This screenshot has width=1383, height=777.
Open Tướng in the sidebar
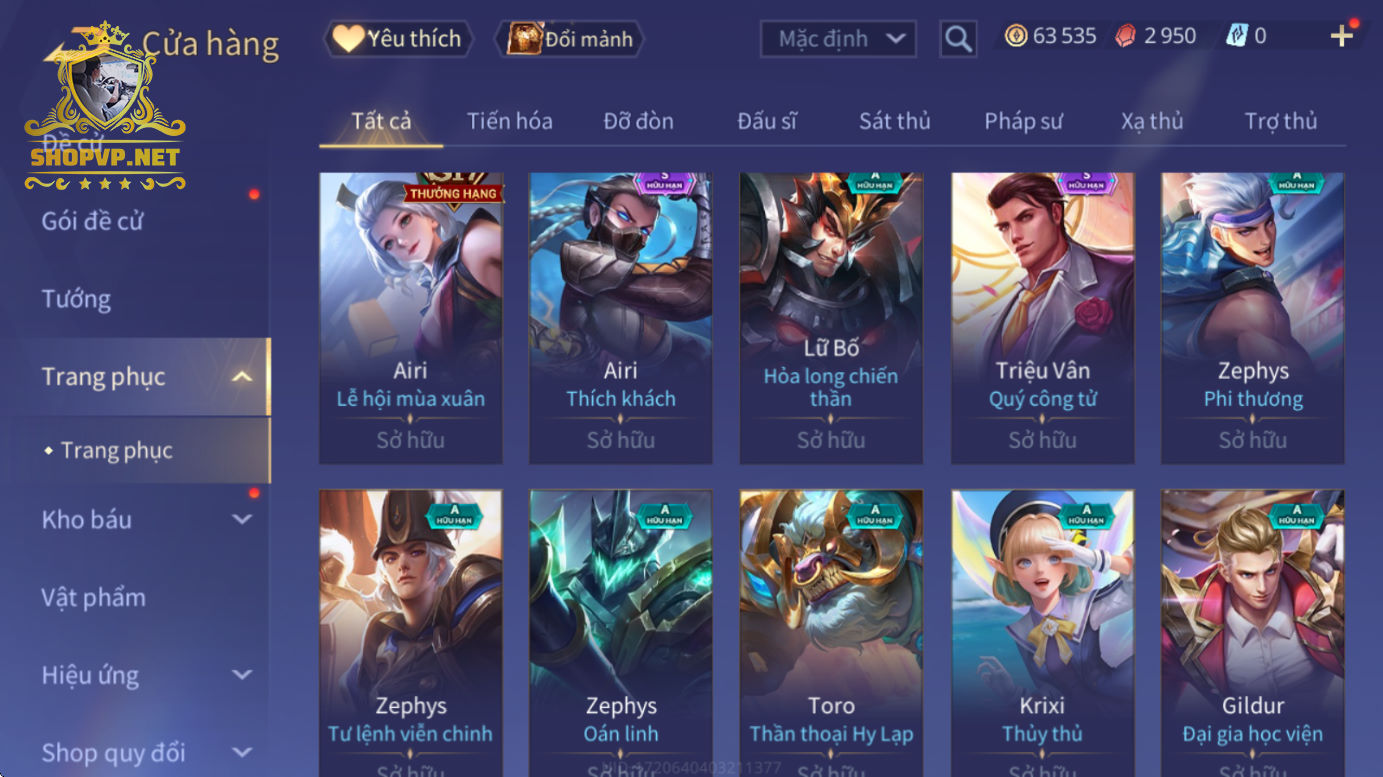76,299
